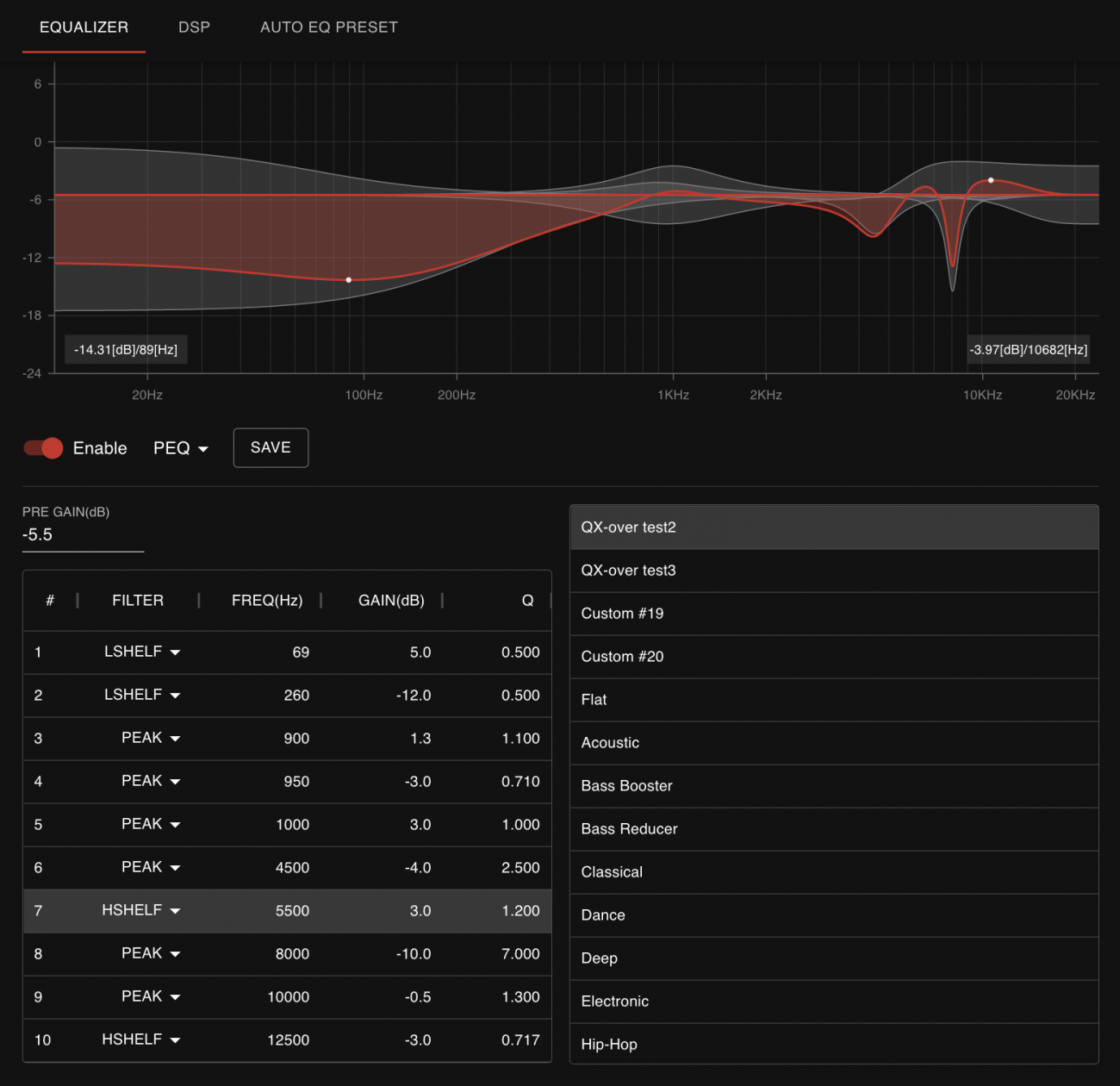Edit Q value 1.200 in row 7
Image resolution: width=1120 pixels, height=1086 pixels.
coord(520,911)
